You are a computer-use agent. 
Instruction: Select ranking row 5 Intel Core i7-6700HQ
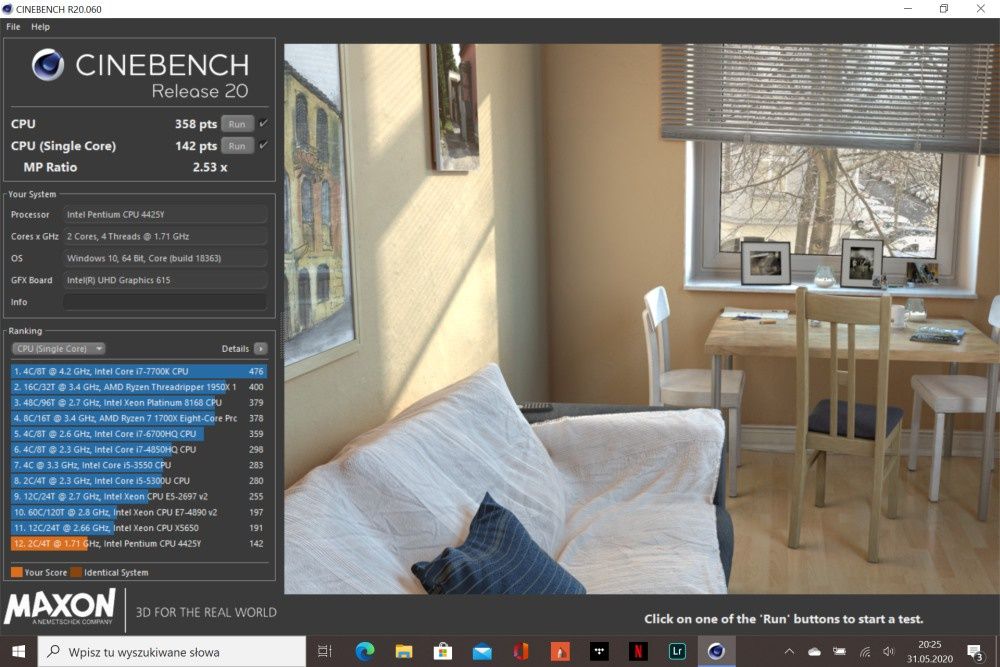(x=138, y=434)
